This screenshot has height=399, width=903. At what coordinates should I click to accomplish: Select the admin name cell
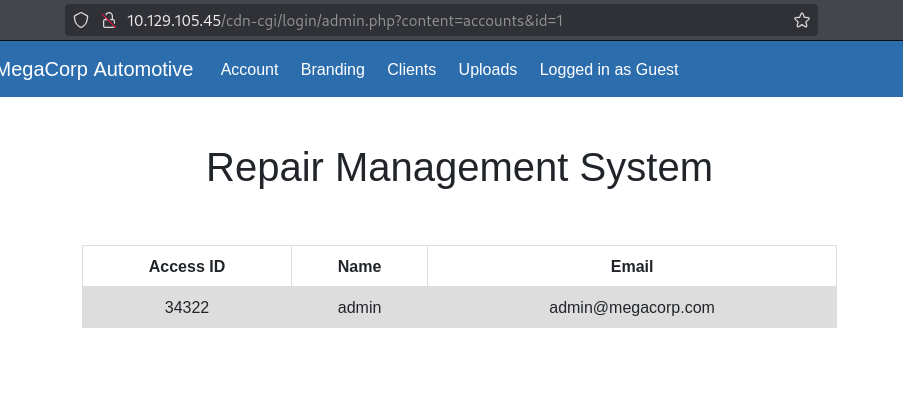point(359,307)
